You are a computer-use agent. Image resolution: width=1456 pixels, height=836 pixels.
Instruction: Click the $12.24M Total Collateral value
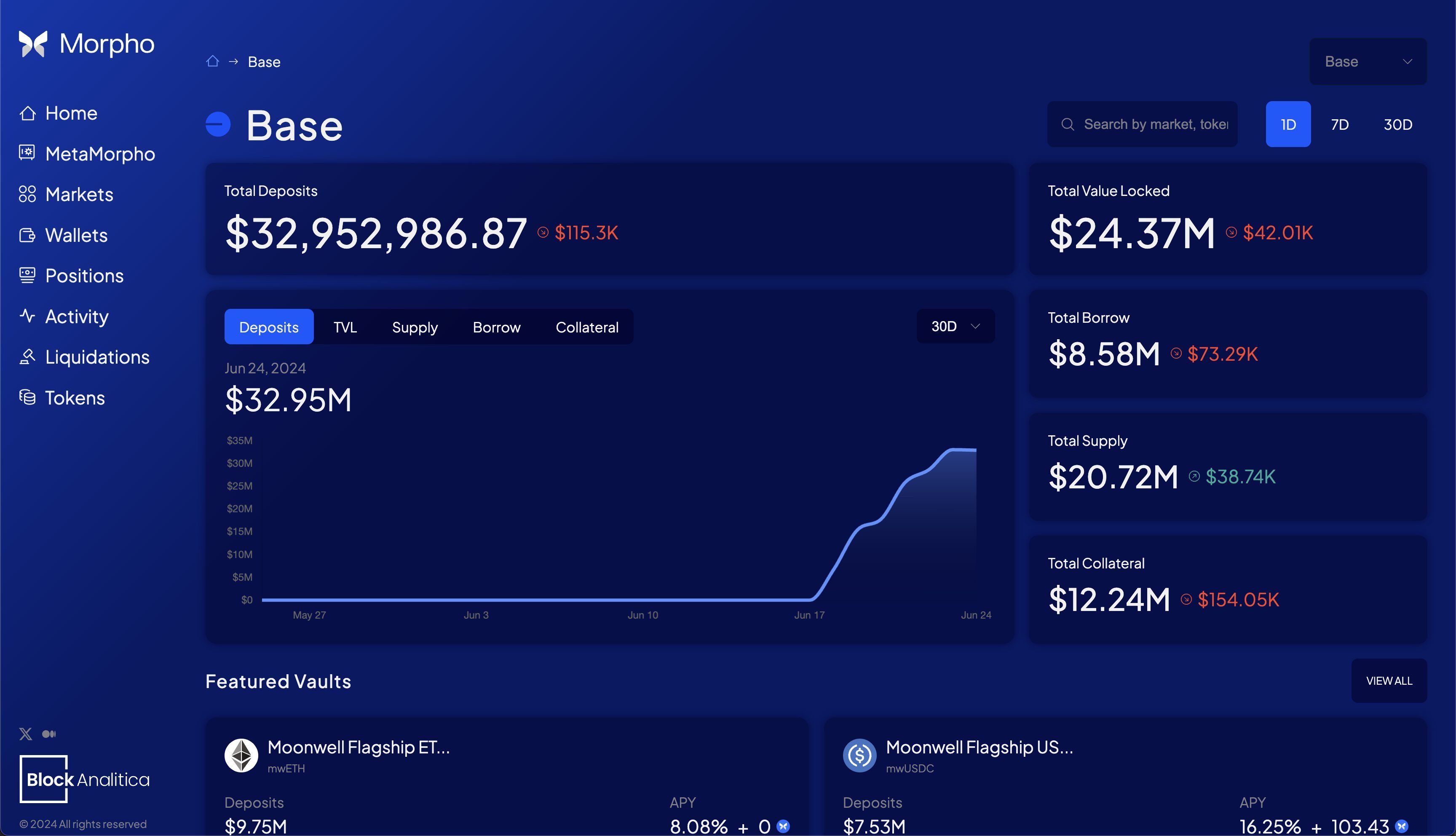pyautogui.click(x=1109, y=600)
